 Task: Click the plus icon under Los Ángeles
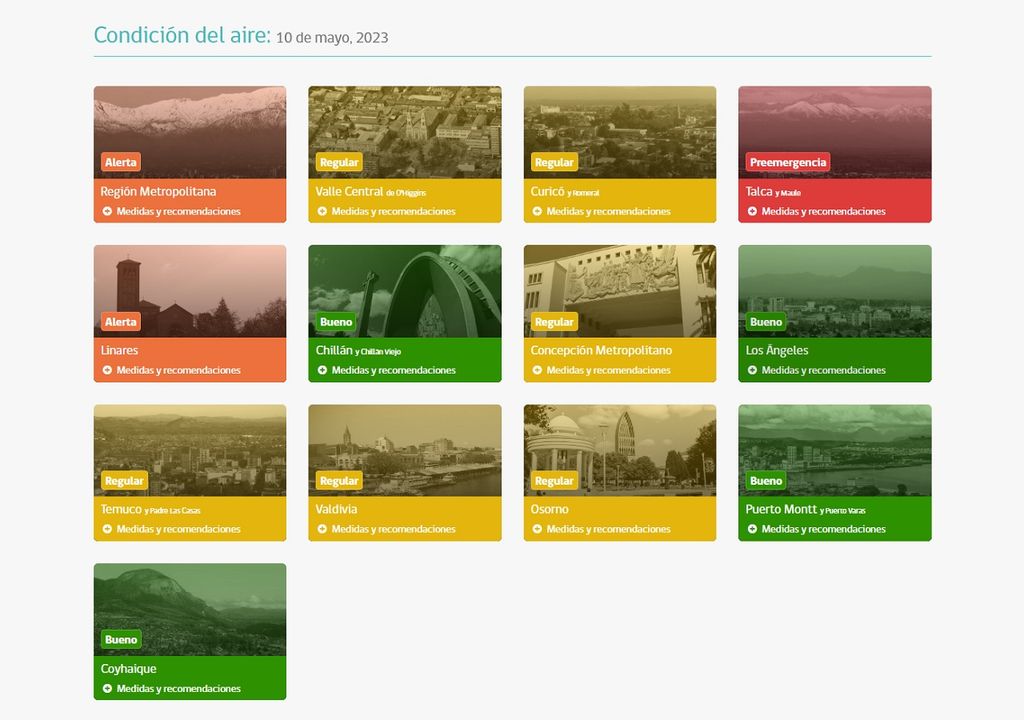pyautogui.click(x=752, y=370)
